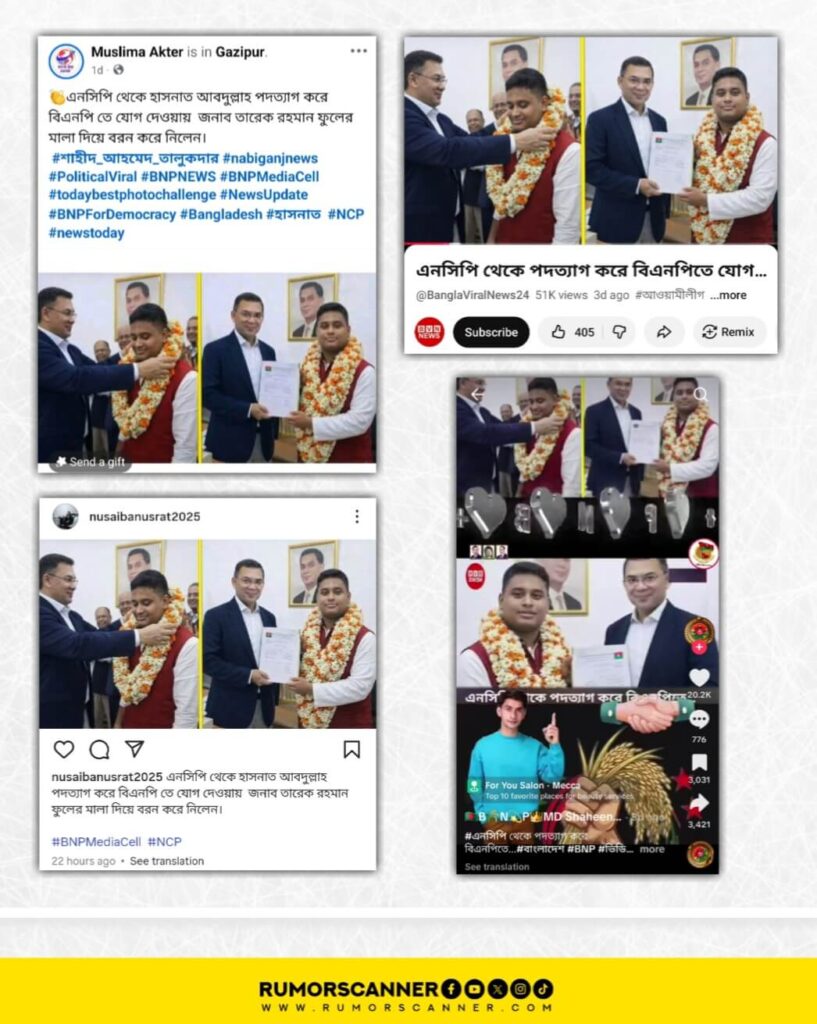Follow the TikTok creator via the red plus
The image size is (817, 1024).
(699, 647)
